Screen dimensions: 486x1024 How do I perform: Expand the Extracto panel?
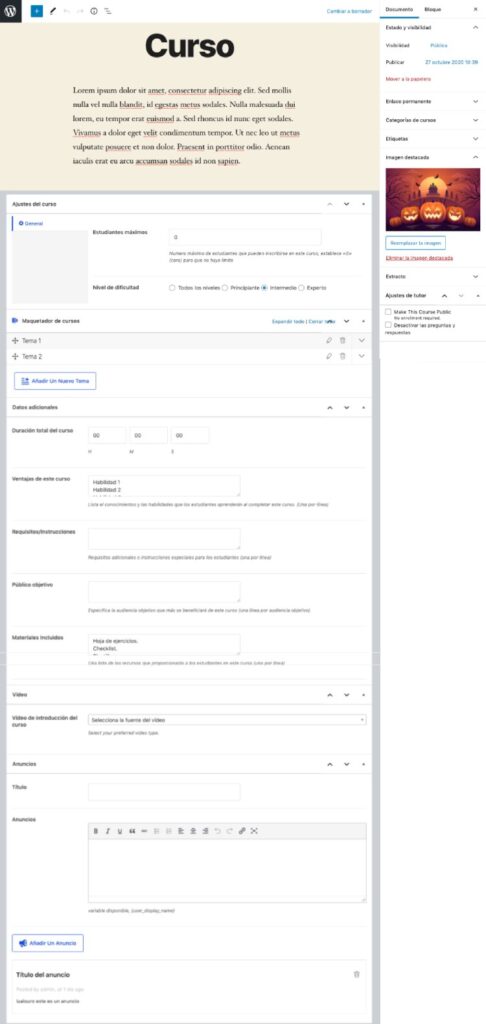(x=475, y=276)
